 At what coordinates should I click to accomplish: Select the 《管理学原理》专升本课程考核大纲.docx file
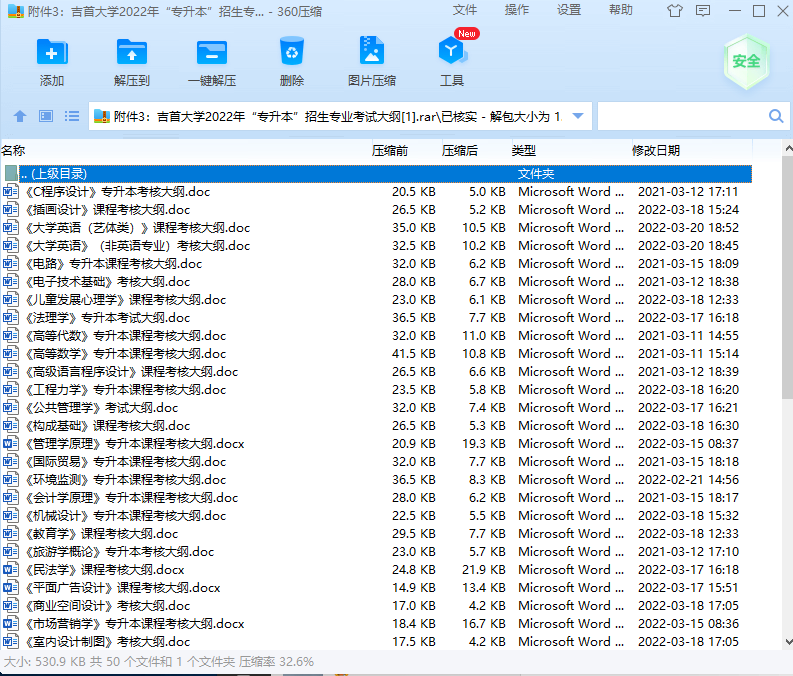tap(134, 444)
